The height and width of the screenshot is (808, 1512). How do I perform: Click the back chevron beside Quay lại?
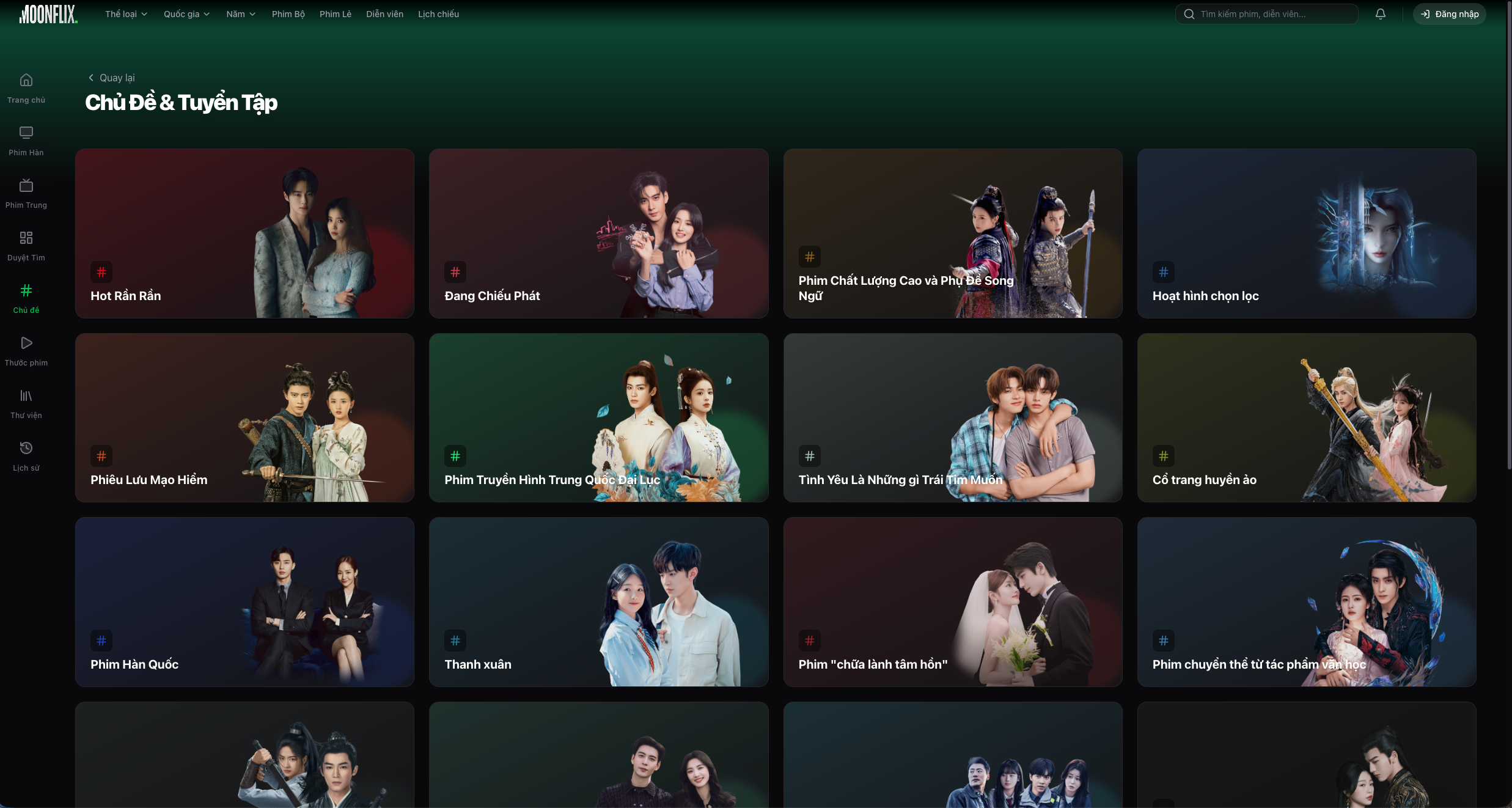(x=91, y=78)
